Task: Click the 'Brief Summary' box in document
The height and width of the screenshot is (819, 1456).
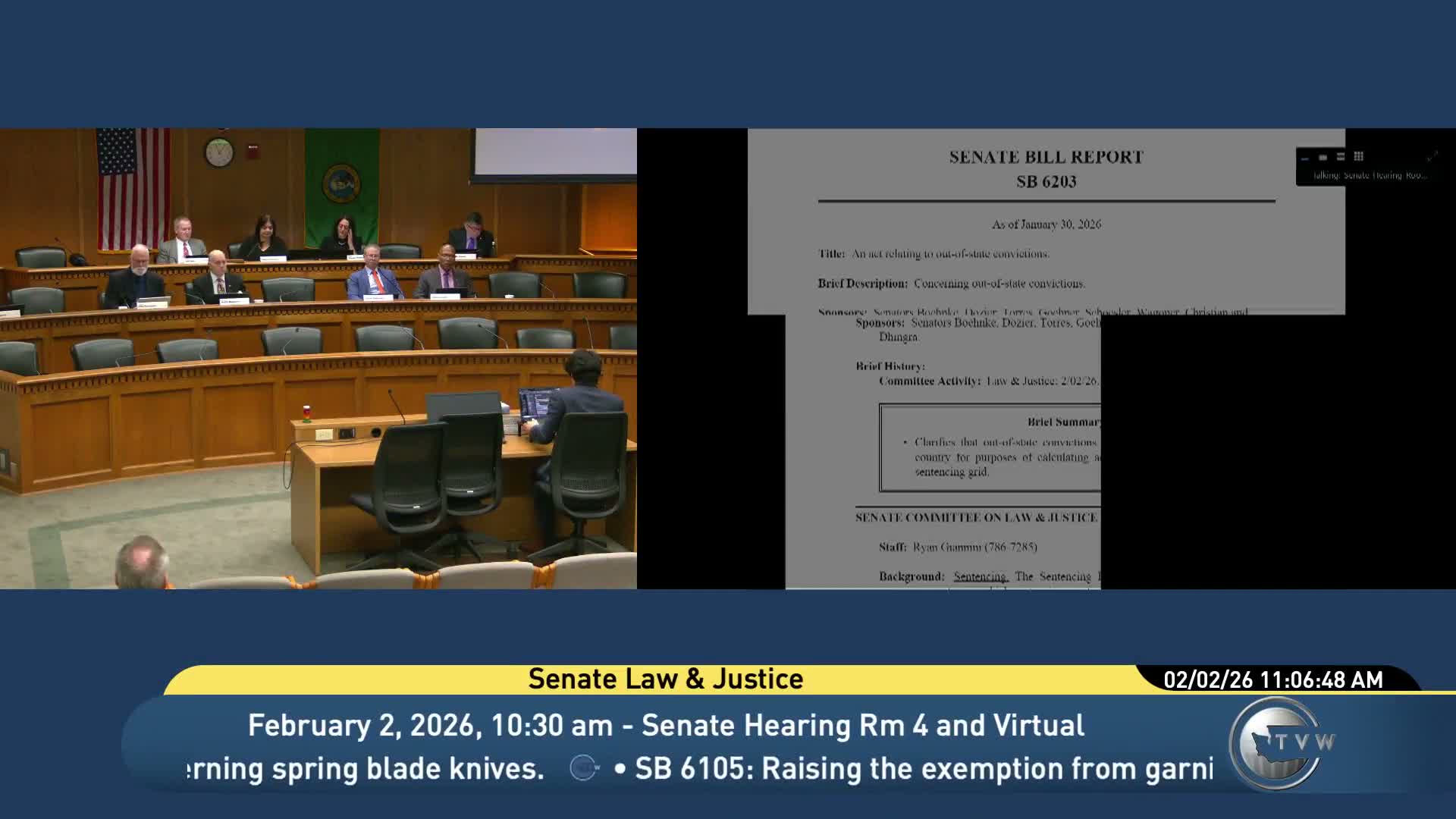Action: (x=990, y=447)
